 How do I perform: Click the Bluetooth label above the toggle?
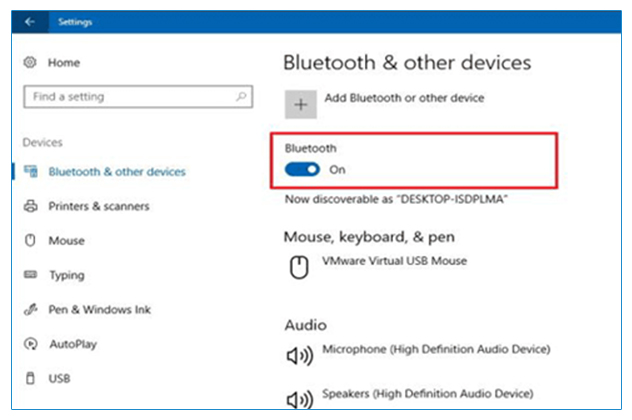coord(310,148)
